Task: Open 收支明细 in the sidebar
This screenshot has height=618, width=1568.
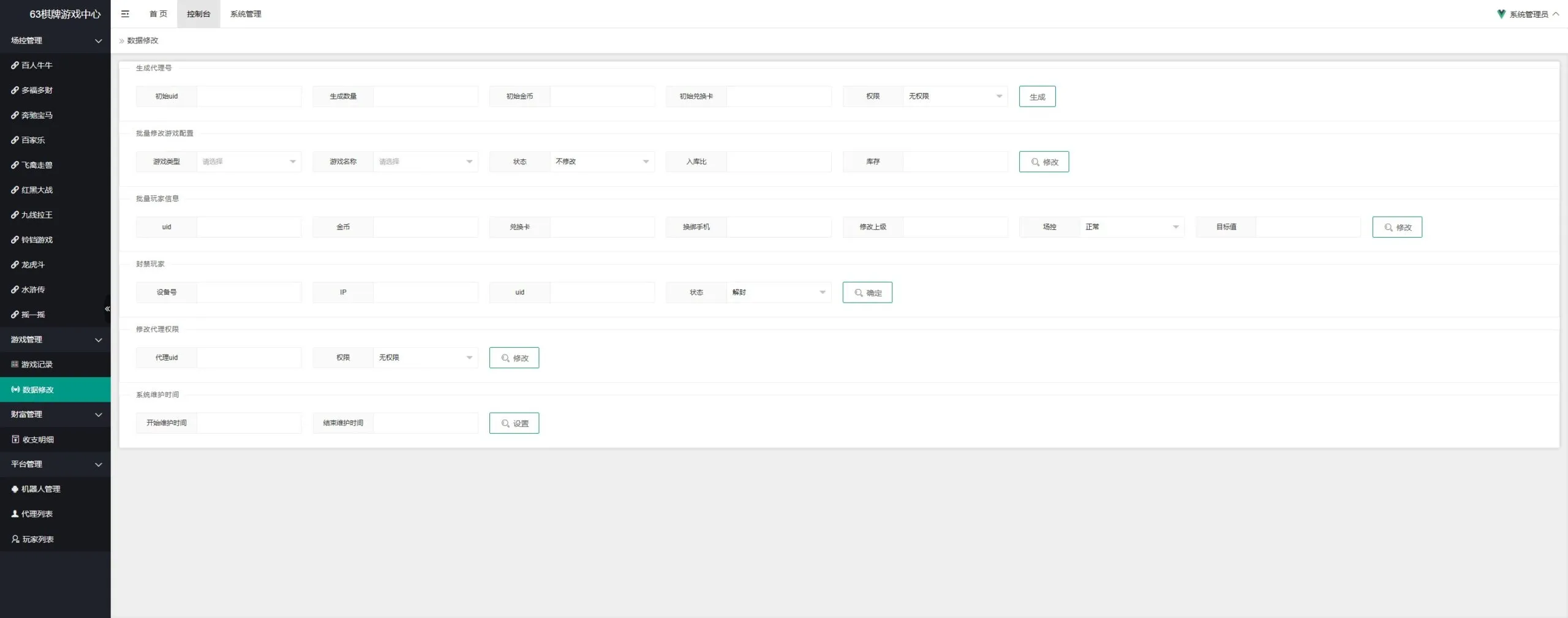Action: [55, 439]
